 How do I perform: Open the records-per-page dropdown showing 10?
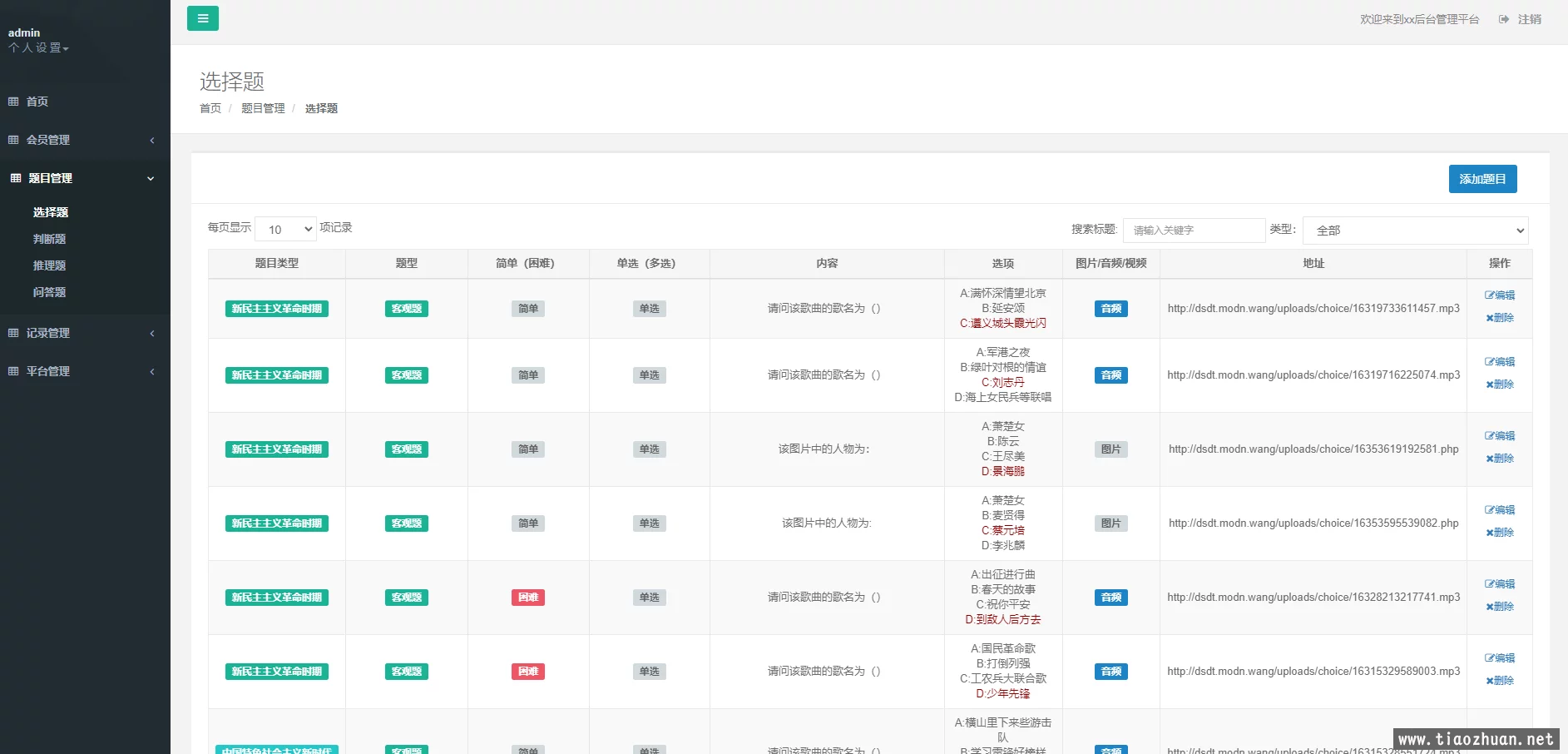285,229
